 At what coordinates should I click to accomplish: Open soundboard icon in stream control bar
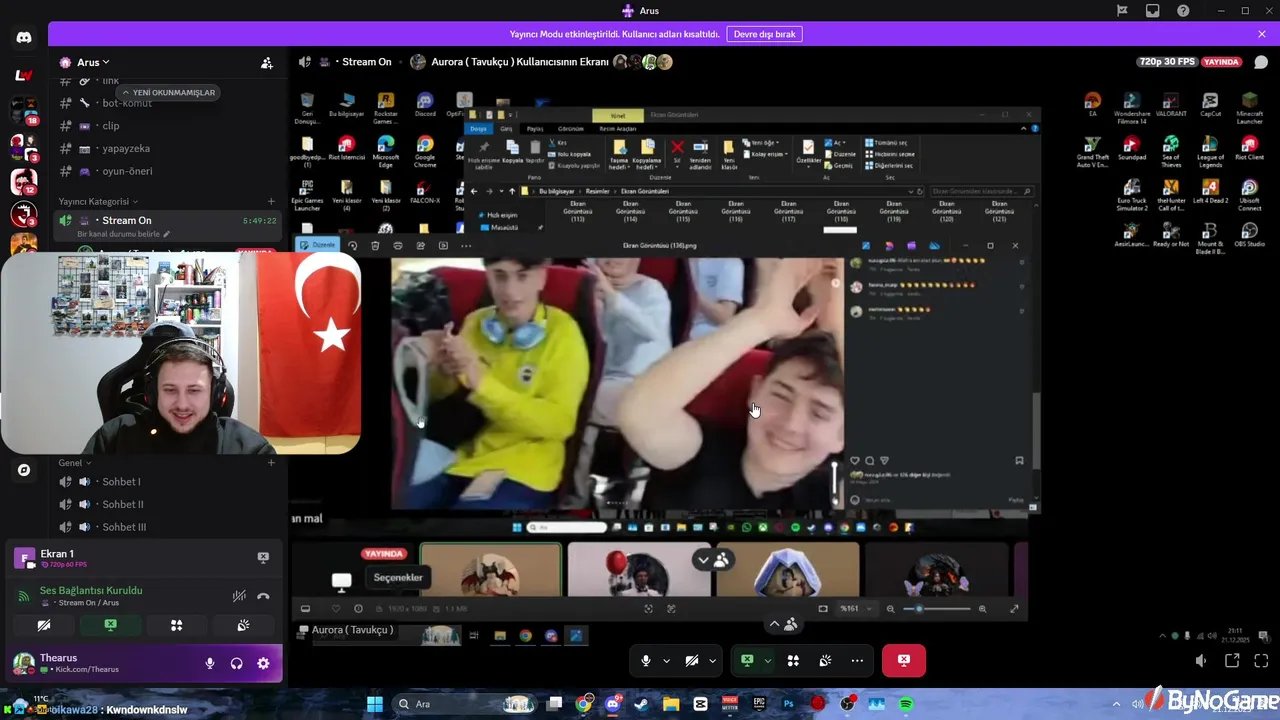tap(825, 661)
